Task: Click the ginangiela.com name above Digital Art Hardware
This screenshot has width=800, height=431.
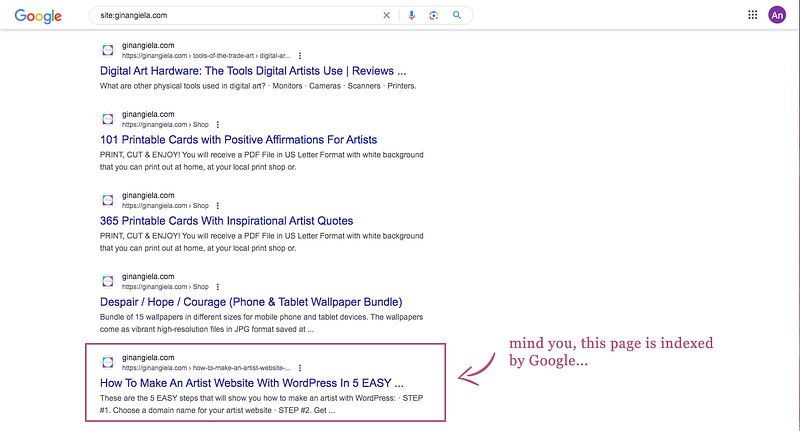Action: 148,45
